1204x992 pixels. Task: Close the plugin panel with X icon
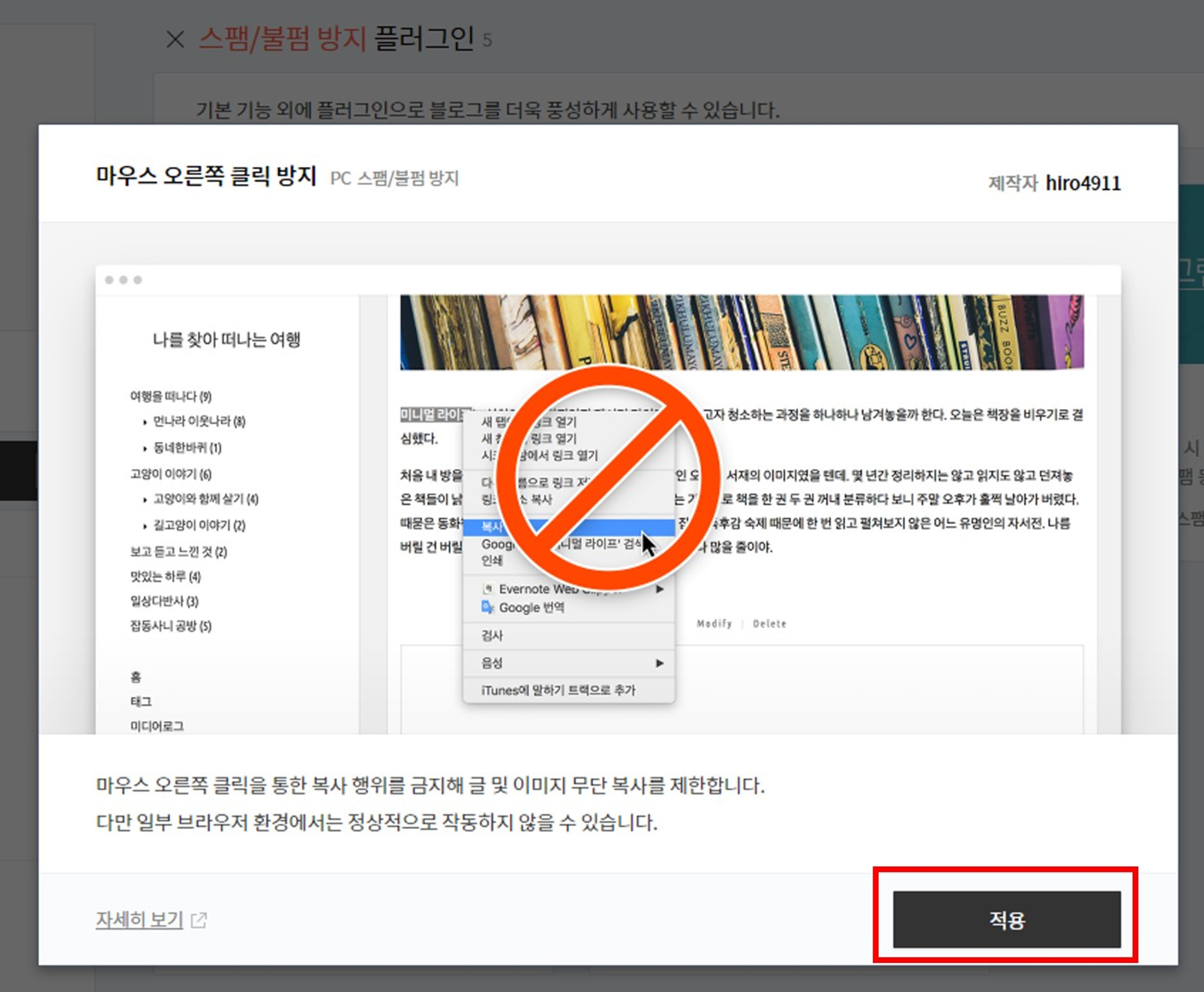(x=176, y=40)
